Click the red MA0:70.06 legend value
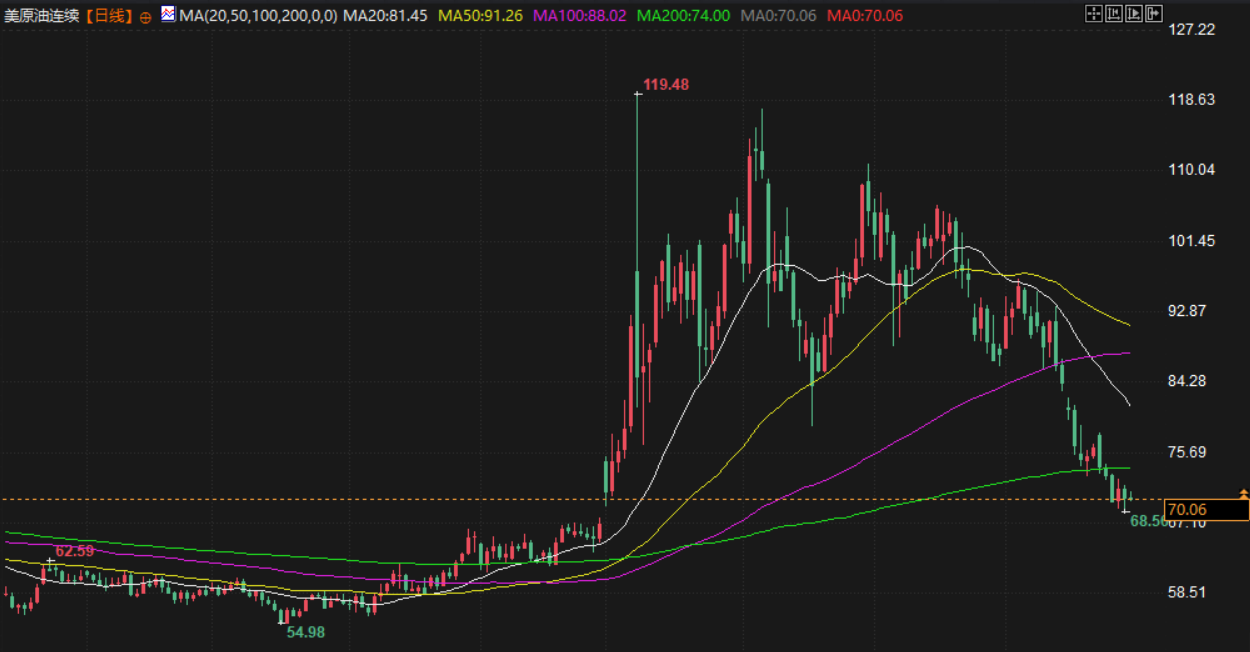 [x=865, y=16]
